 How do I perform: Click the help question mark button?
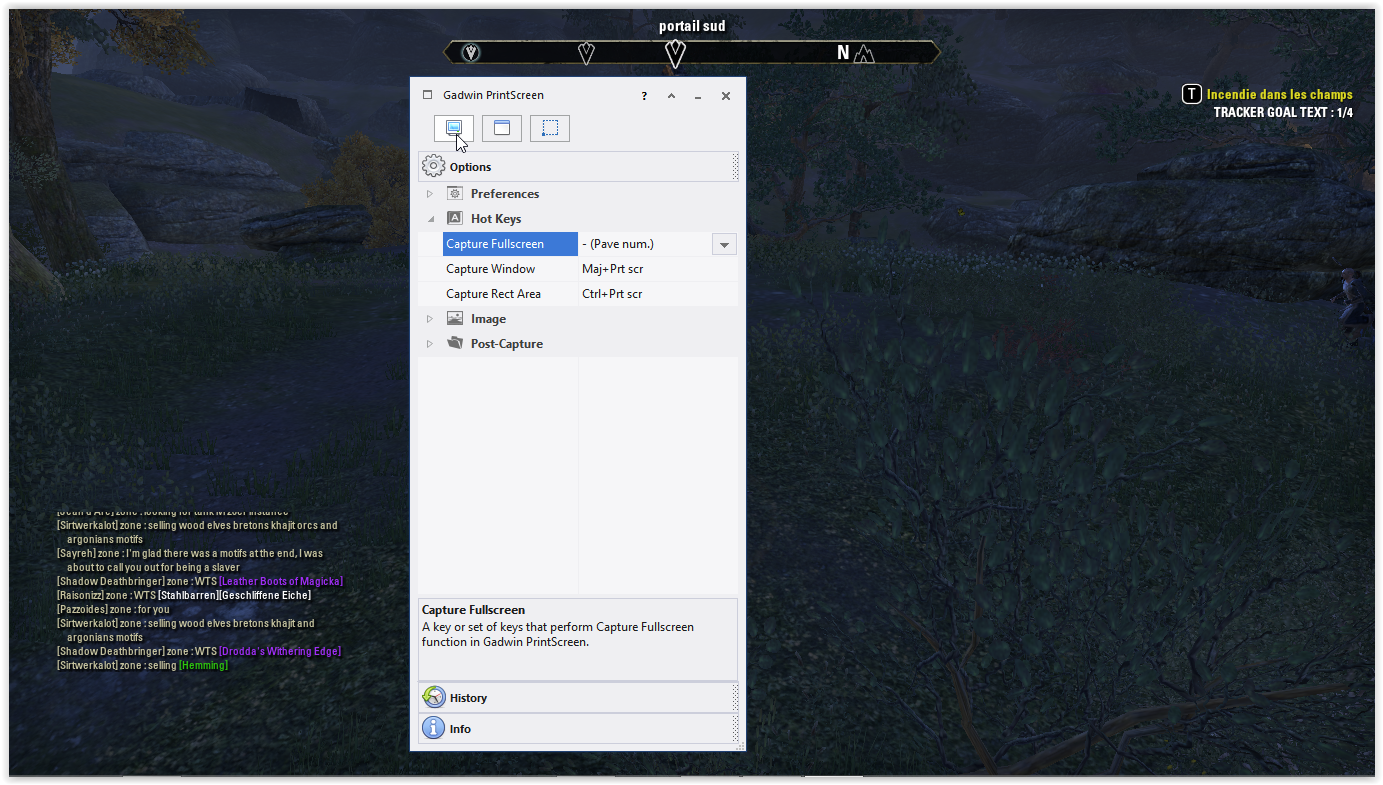[x=644, y=96]
